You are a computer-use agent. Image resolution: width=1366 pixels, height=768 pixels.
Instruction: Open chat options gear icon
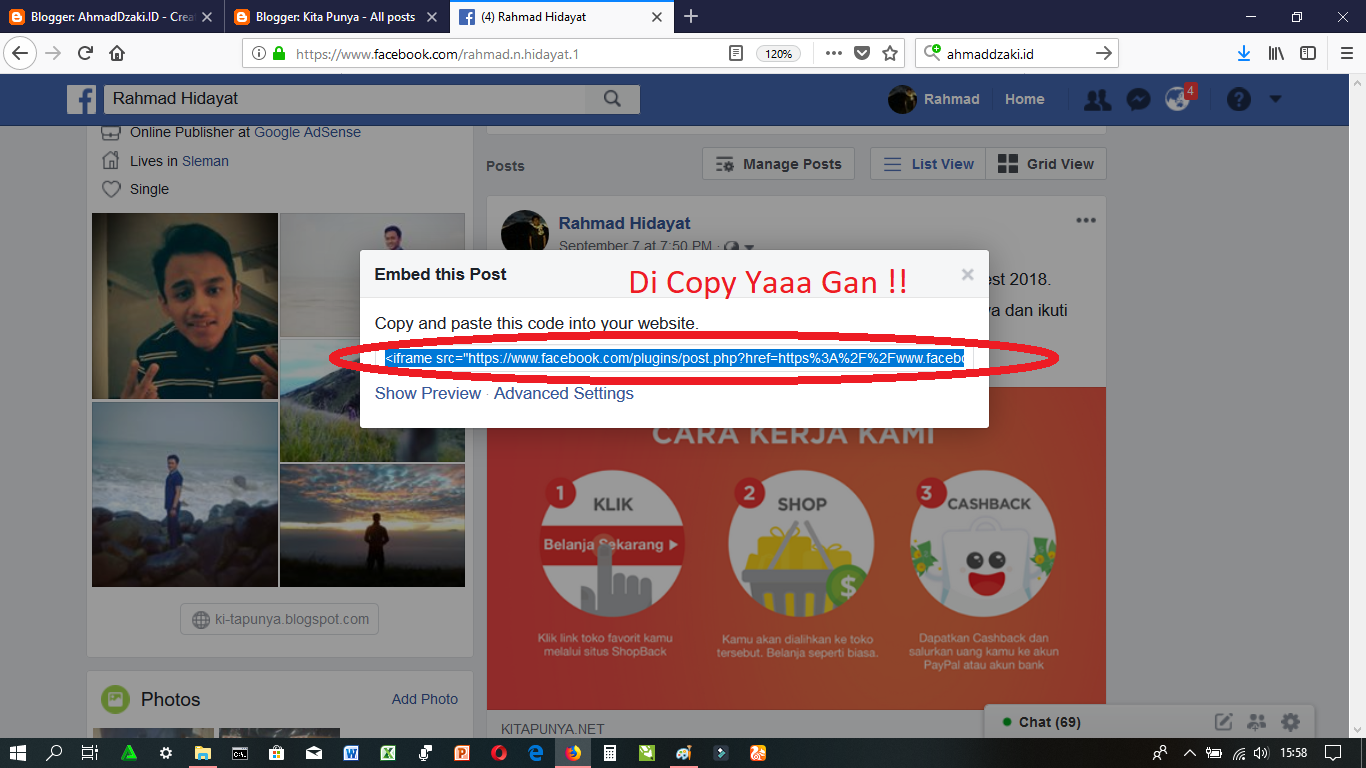click(x=1291, y=722)
